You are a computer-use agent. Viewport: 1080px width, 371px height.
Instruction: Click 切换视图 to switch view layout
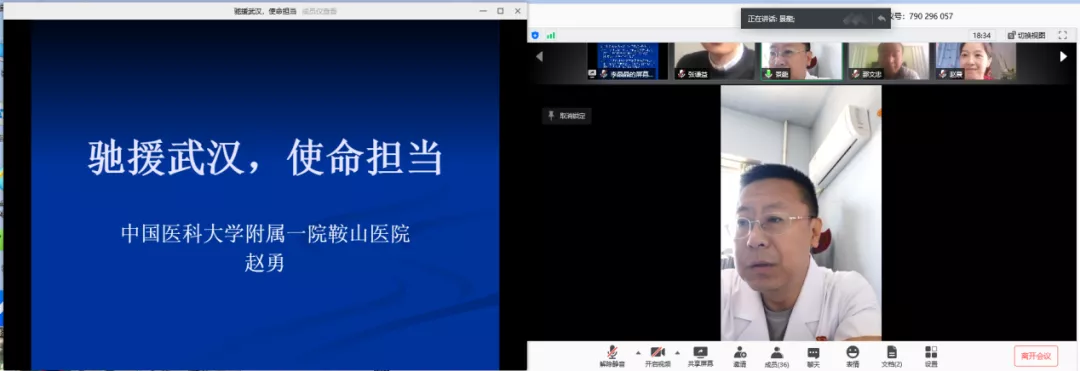tap(1026, 35)
